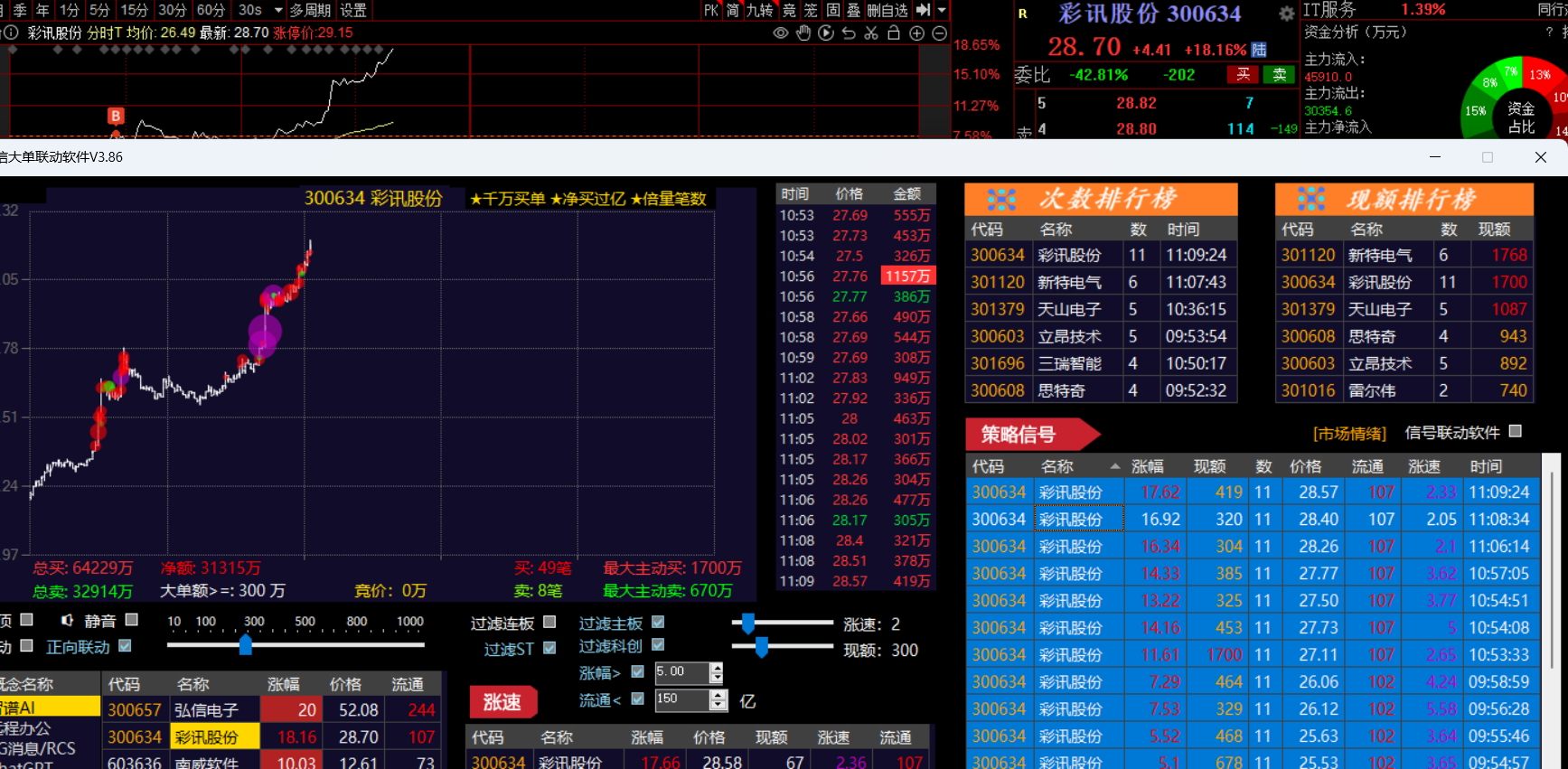Screen dimensions: 1568x769
Task: Open the 多周期 tab
Action: coord(310,10)
